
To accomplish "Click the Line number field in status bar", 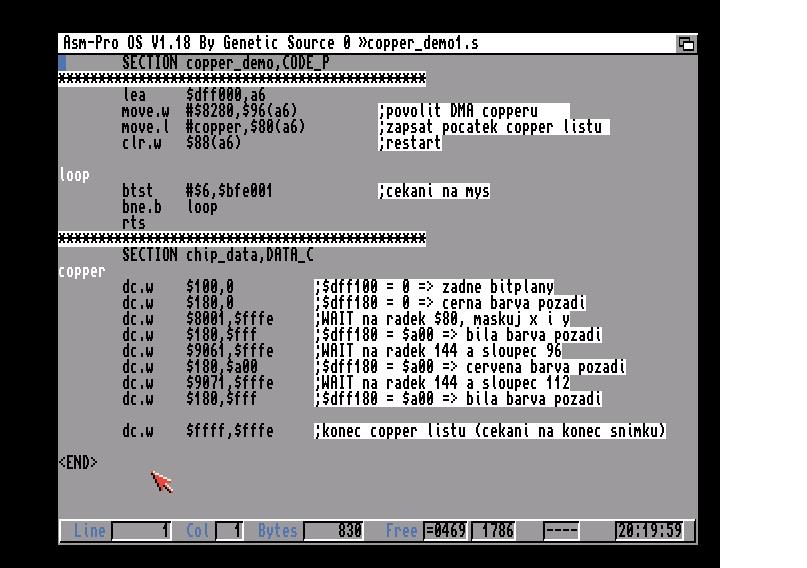I will 141,531.
